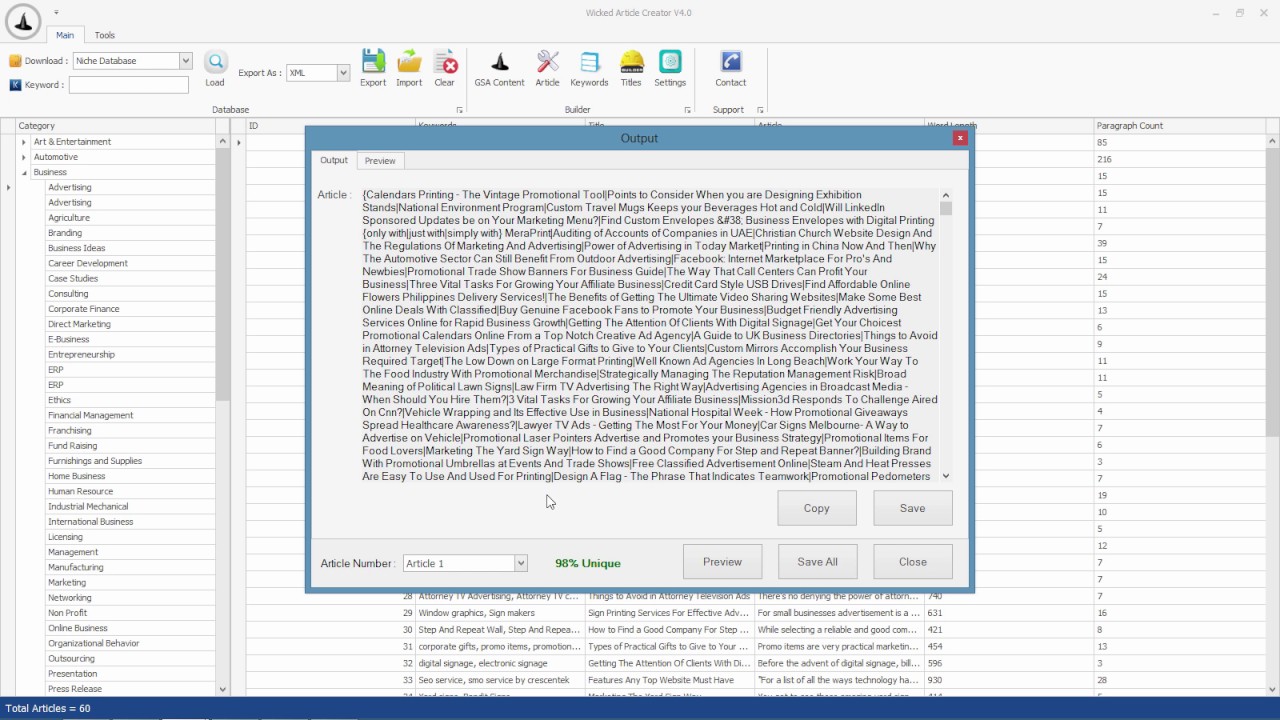Click the '98% Unique' label
This screenshot has height=720, width=1280.
pyautogui.click(x=588, y=564)
